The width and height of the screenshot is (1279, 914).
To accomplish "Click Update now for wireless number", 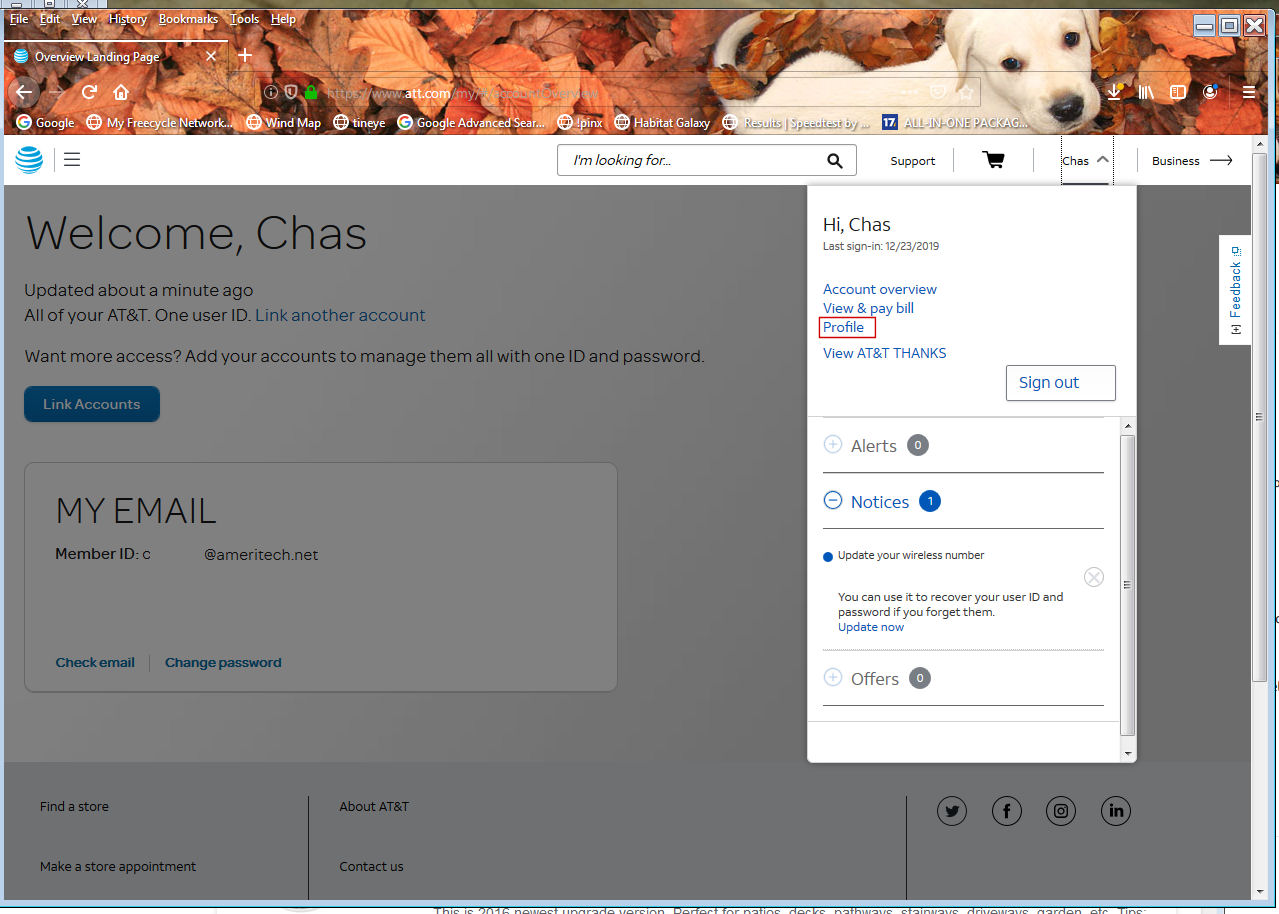I will pos(871,627).
